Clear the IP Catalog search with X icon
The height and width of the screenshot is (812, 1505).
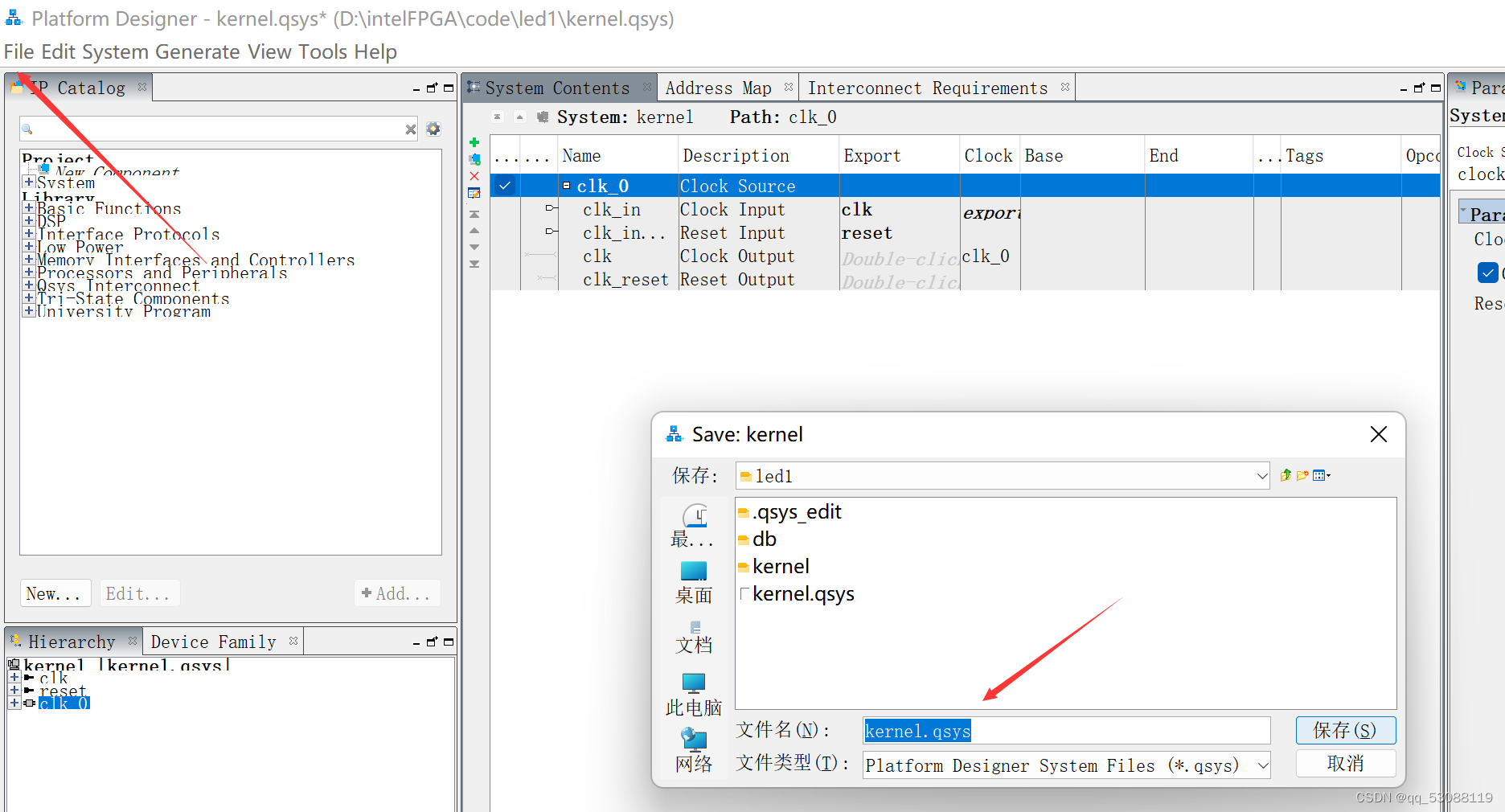pyautogui.click(x=411, y=129)
